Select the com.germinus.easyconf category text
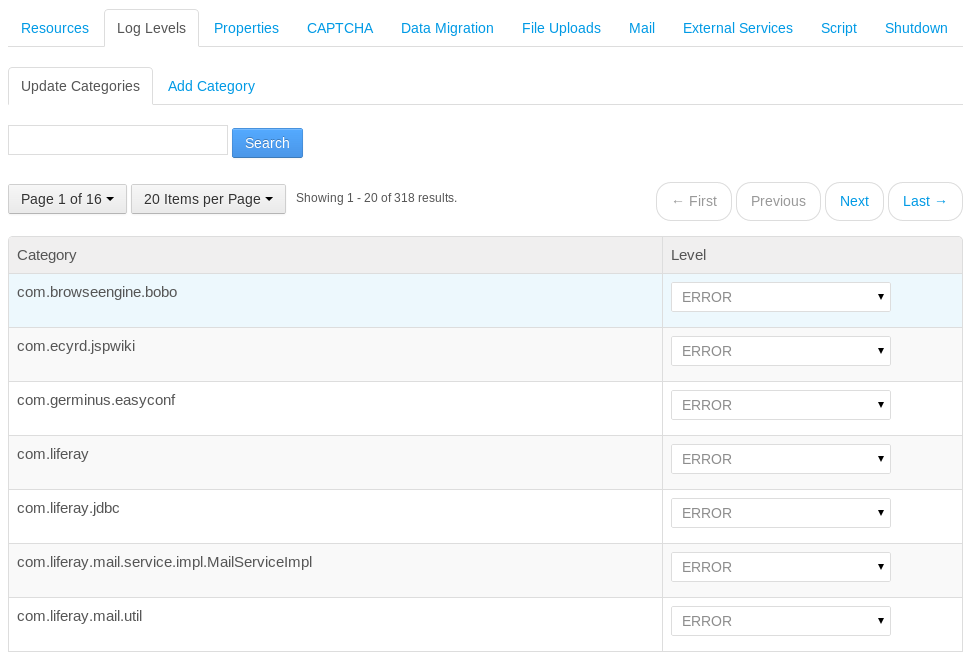This screenshot has height=652, width=972. click(x=96, y=400)
